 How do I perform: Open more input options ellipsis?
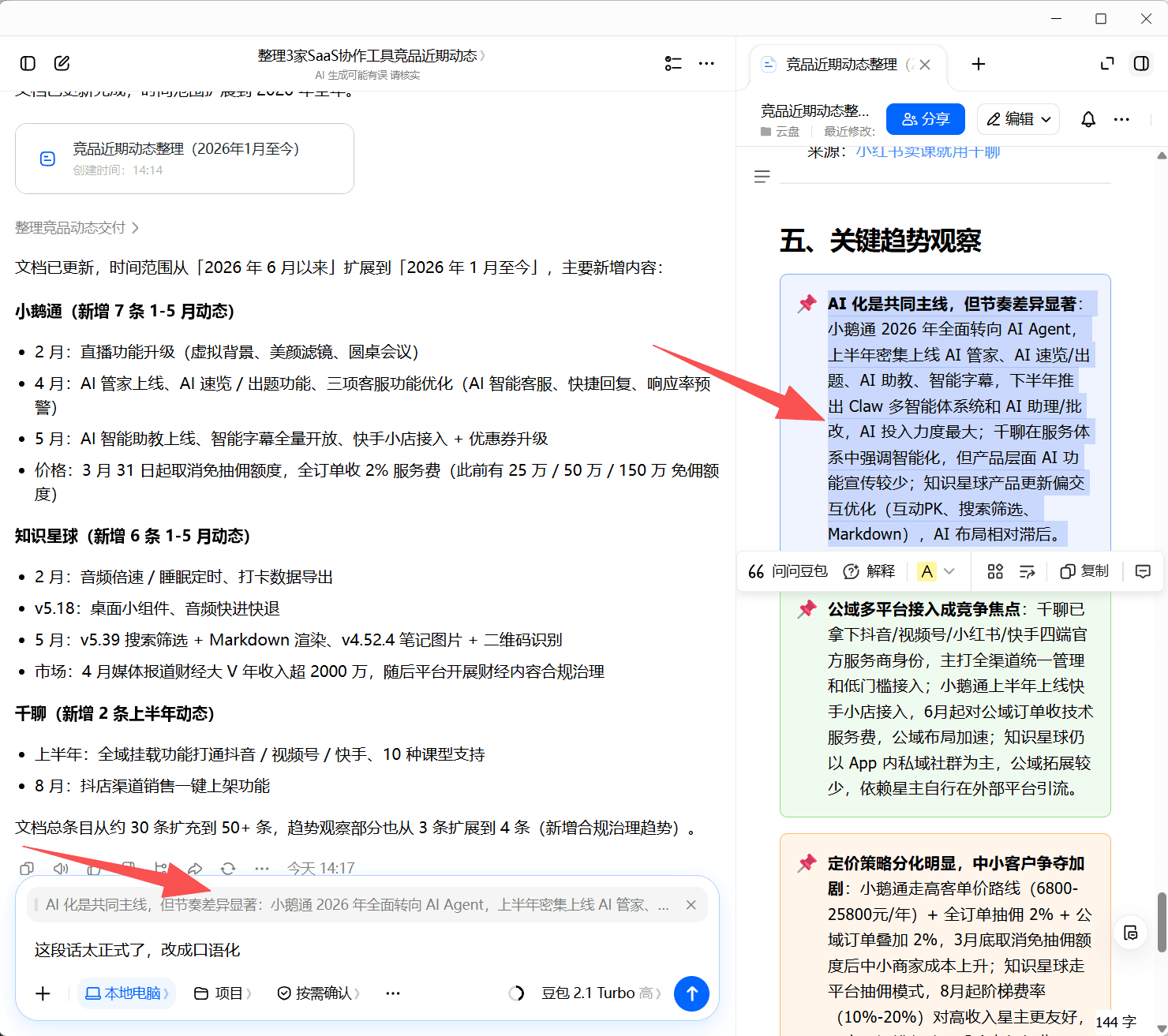point(393,993)
